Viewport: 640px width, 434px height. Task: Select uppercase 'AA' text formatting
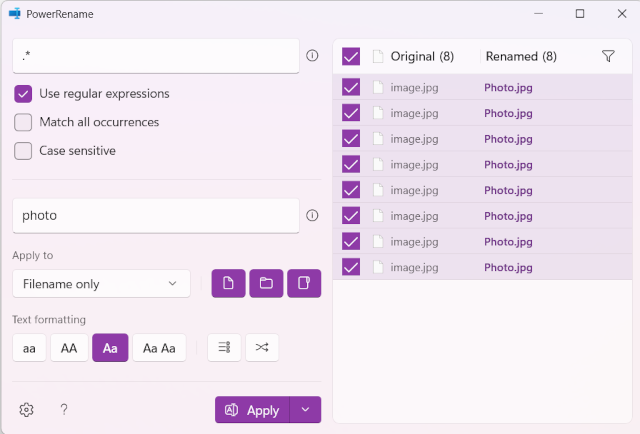69,348
